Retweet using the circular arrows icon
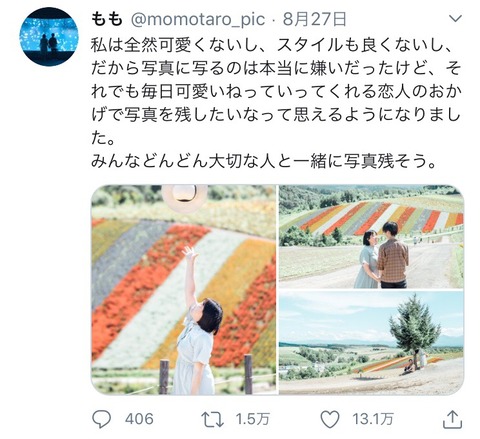This screenshot has height=439, width=480. [212, 419]
